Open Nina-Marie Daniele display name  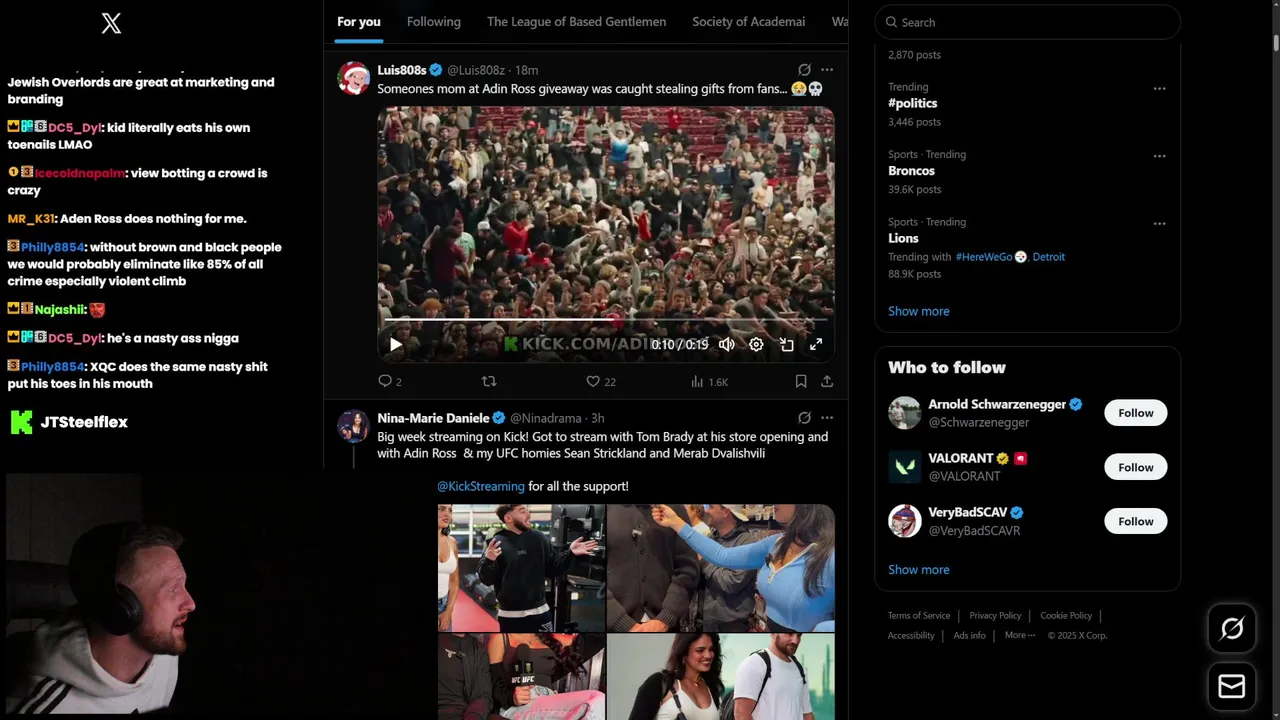tap(433, 418)
